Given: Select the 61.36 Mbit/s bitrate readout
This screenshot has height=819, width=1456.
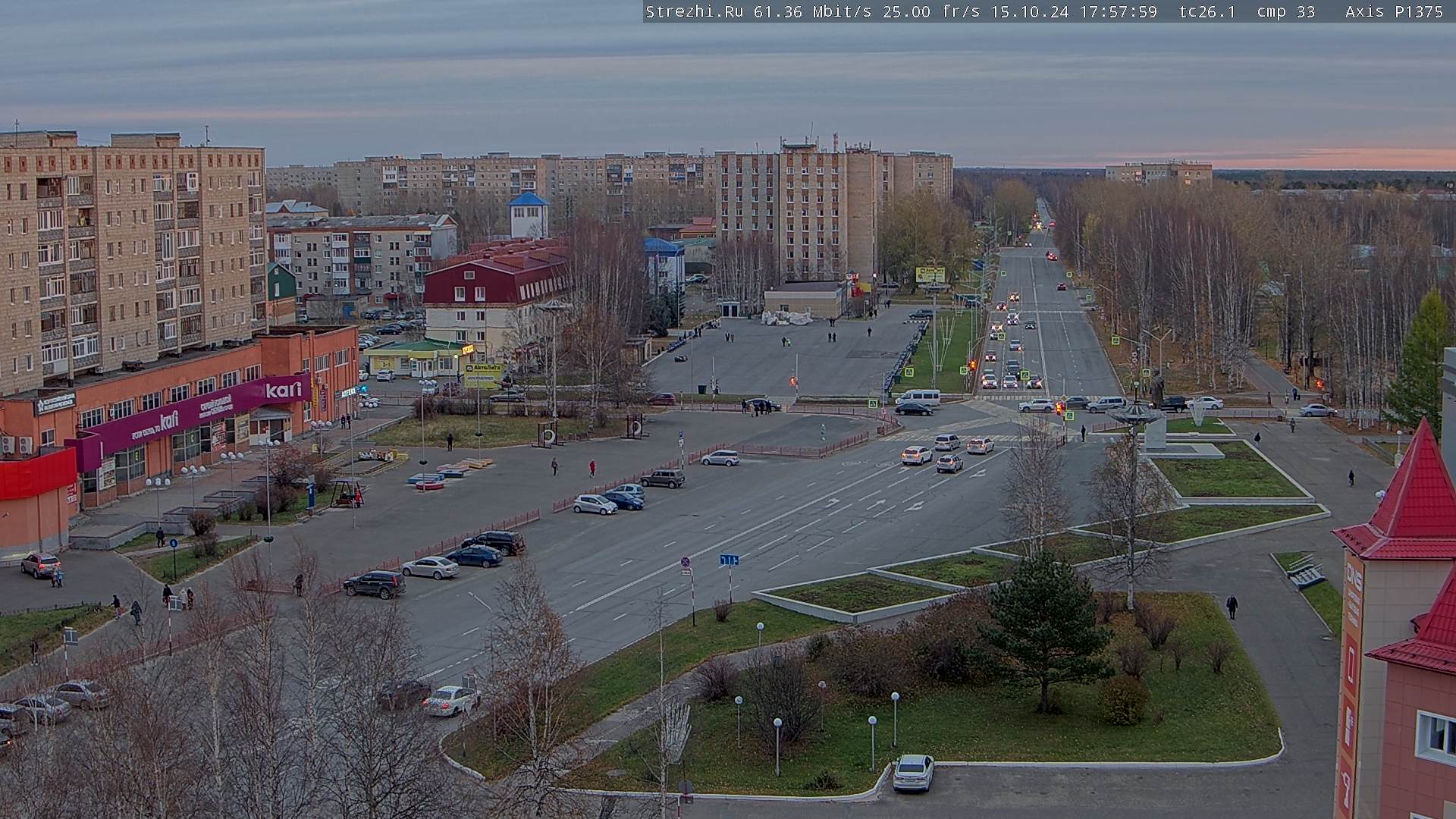Looking at the screenshot, I should 811,11.
